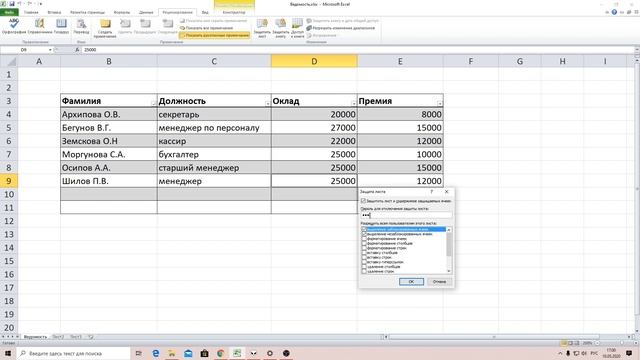
Task: Go to the Следующее comment
Action: [167, 26]
